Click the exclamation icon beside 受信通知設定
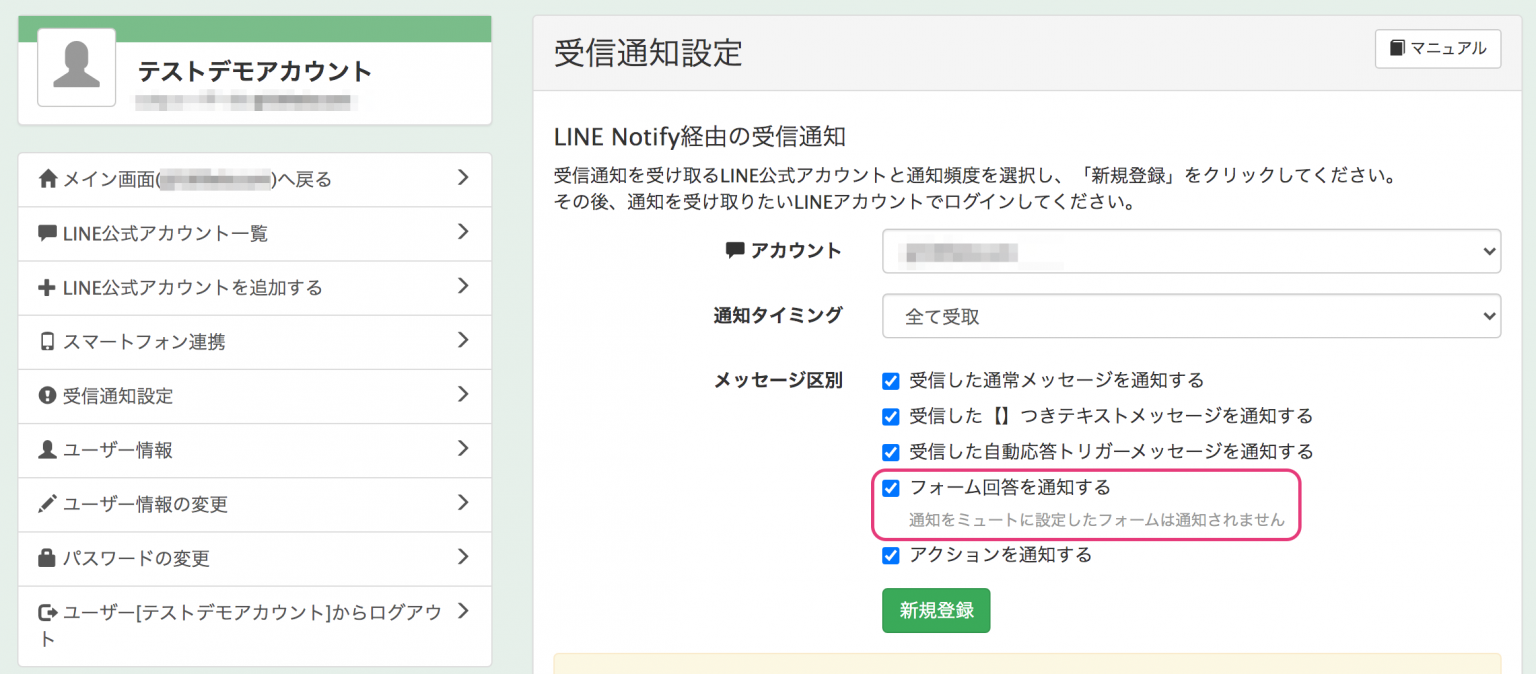This screenshot has width=1536, height=674. click(47, 395)
